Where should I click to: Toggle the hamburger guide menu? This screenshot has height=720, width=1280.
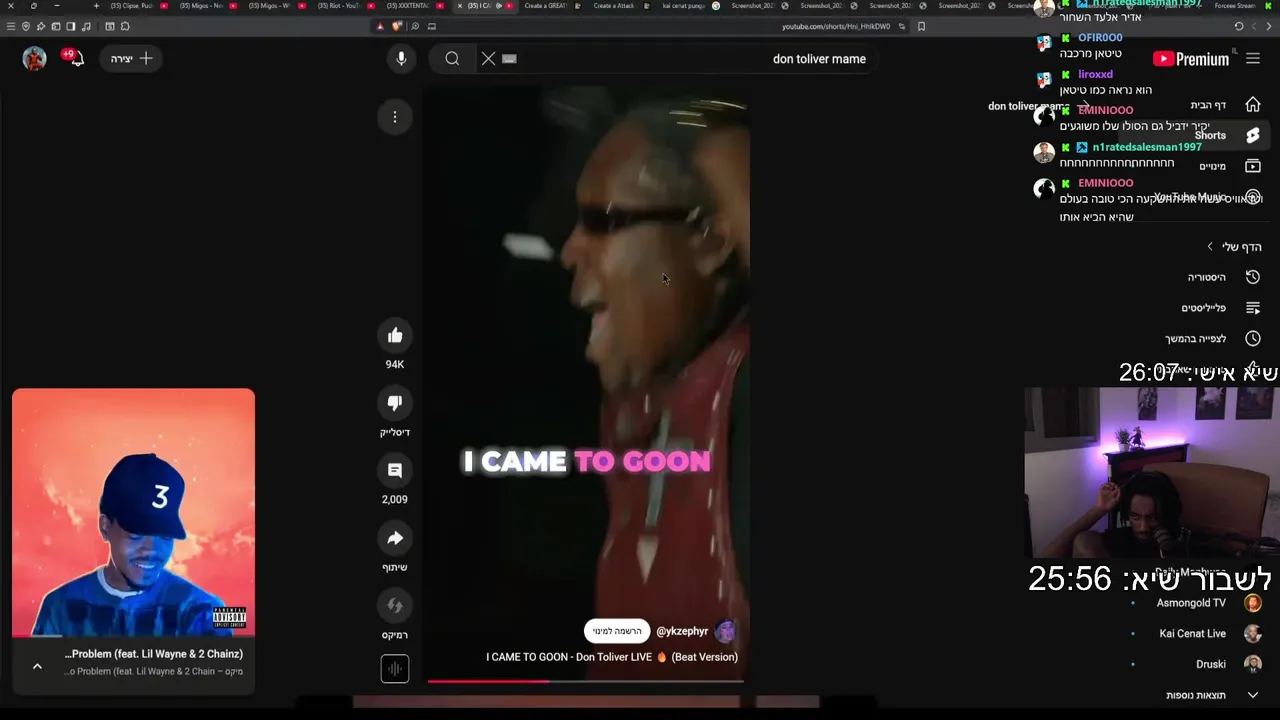1253,59
